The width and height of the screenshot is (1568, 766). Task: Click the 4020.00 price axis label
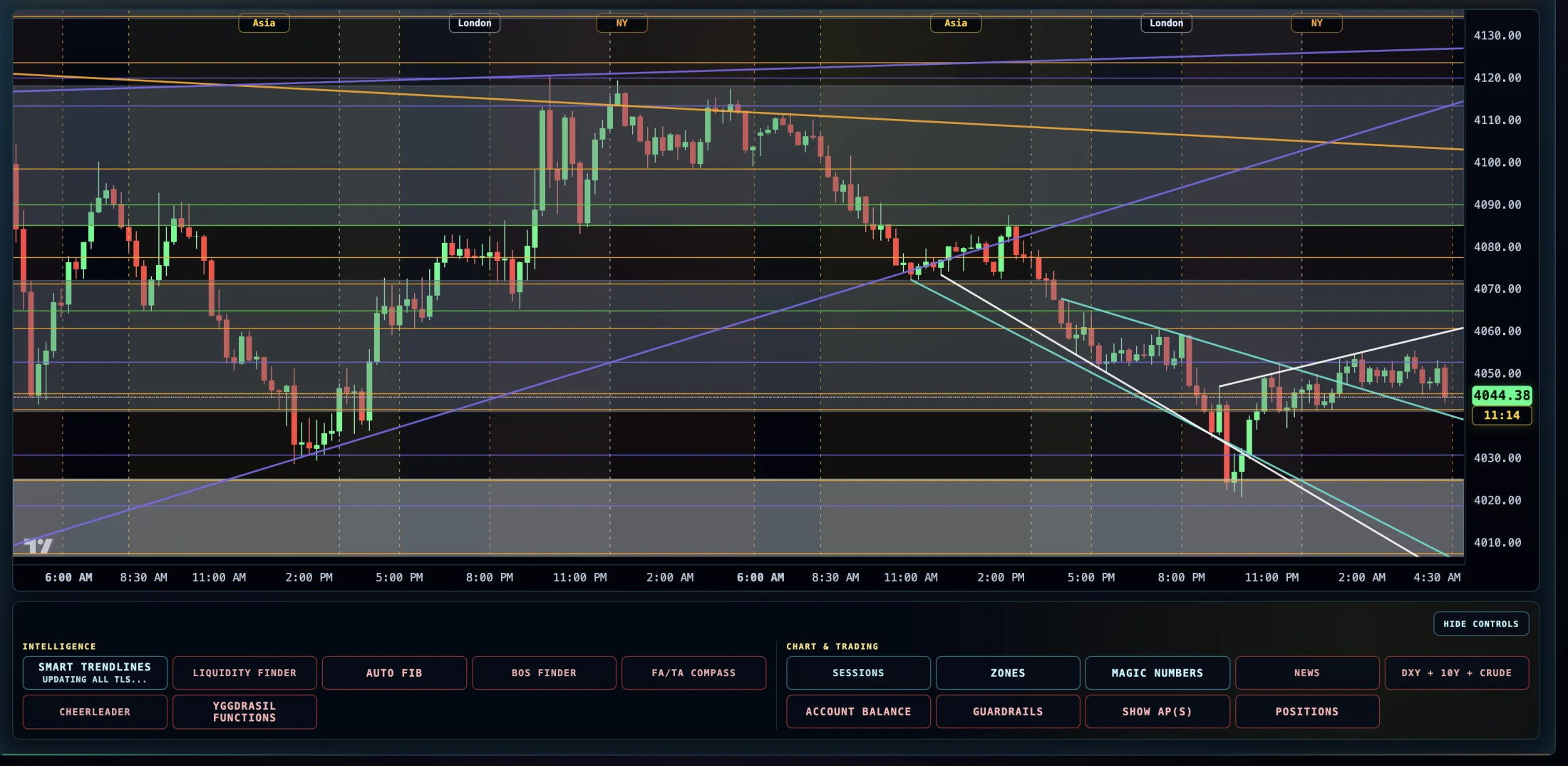1497,500
